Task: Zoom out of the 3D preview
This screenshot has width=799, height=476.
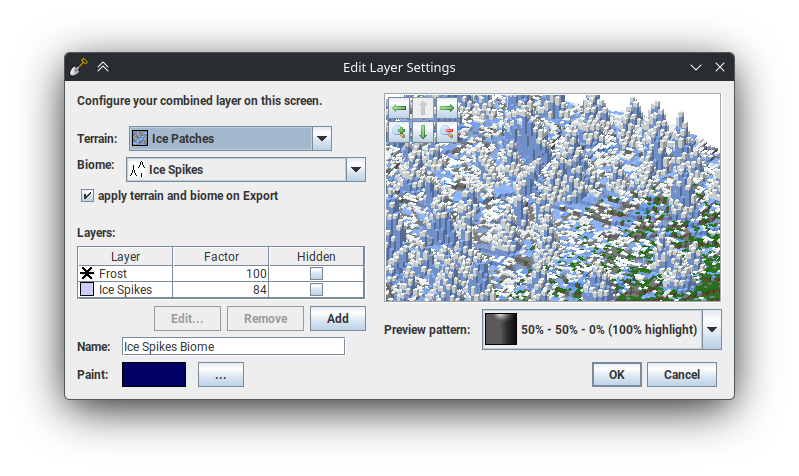Action: (x=446, y=132)
